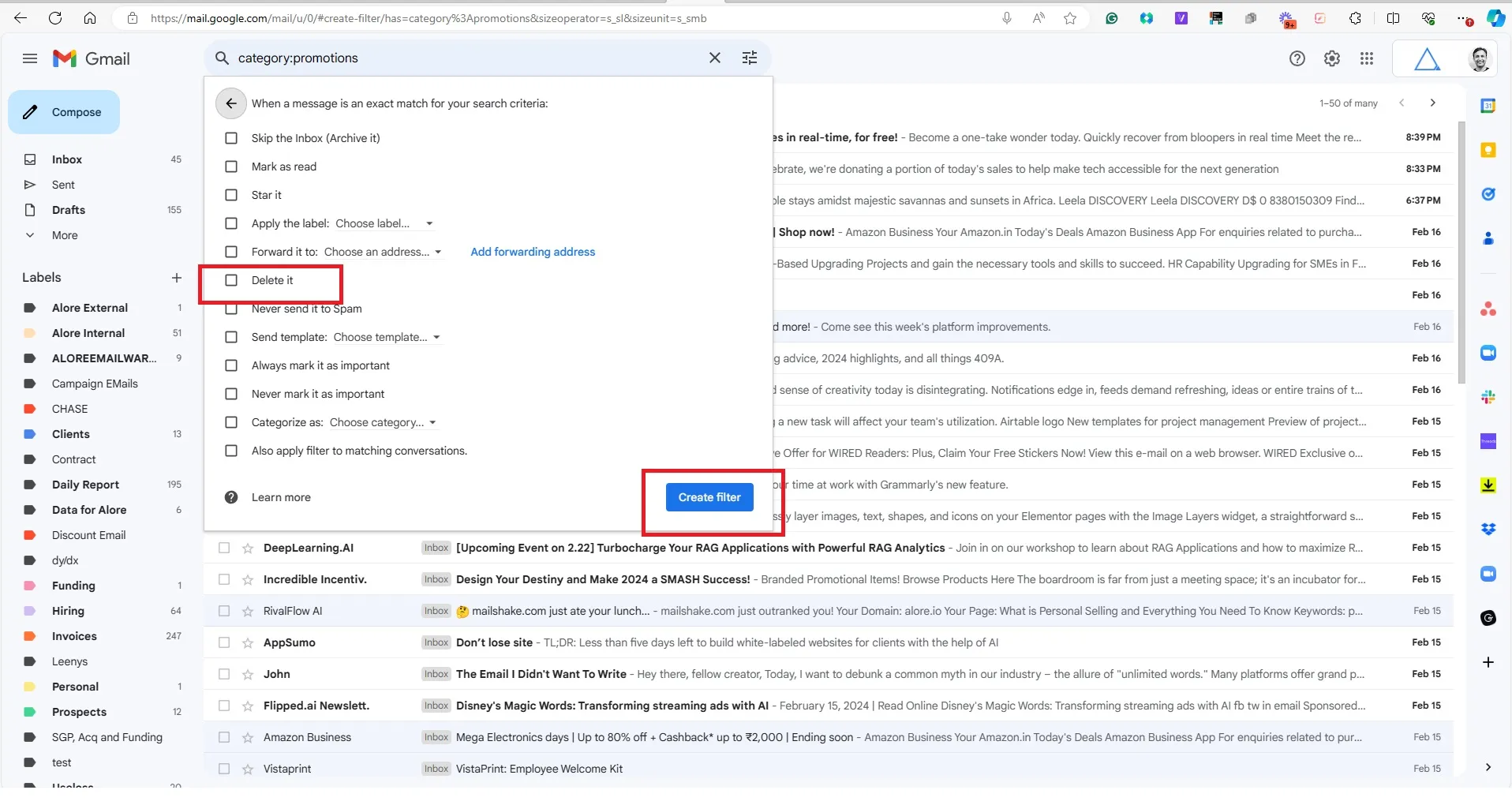Click the category:promotions search field
1512x805 pixels.
click(x=466, y=58)
